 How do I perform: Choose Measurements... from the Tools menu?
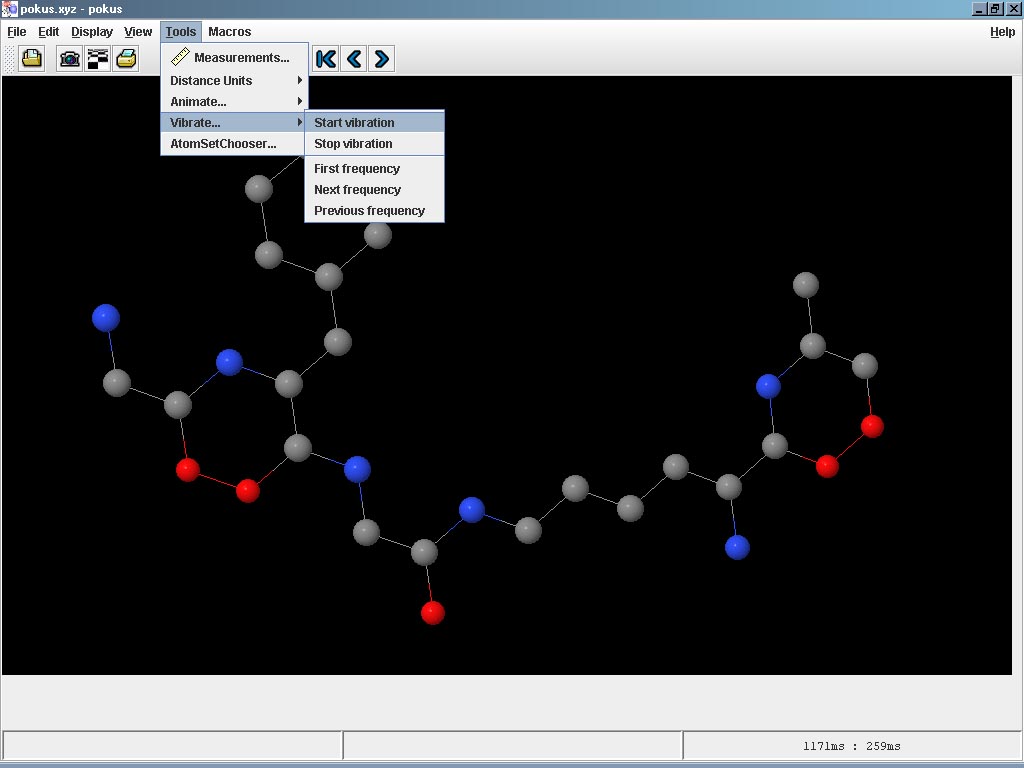(x=234, y=57)
